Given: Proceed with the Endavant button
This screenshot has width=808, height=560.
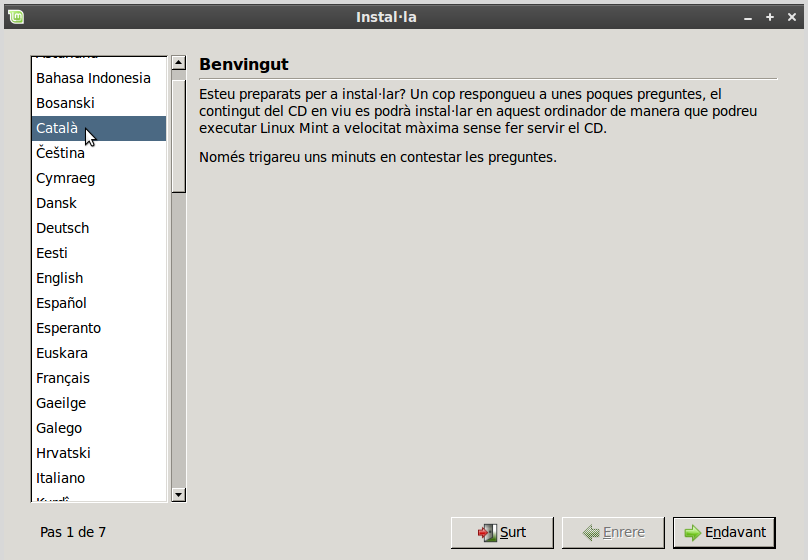Looking at the screenshot, I should click(x=724, y=533).
